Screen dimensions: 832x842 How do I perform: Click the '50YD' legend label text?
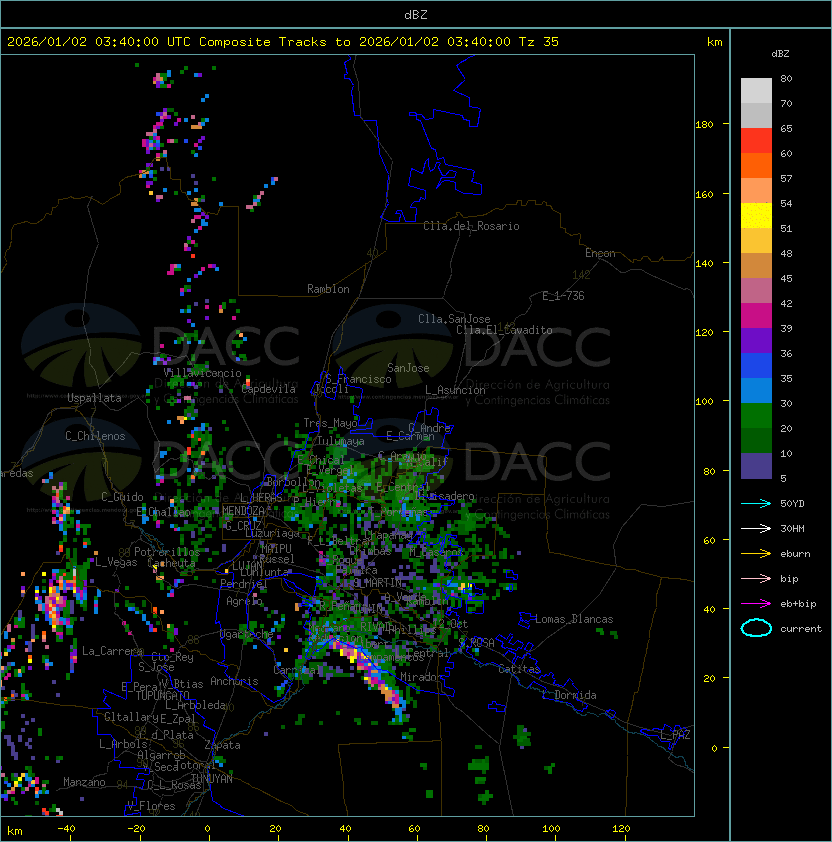coord(792,503)
